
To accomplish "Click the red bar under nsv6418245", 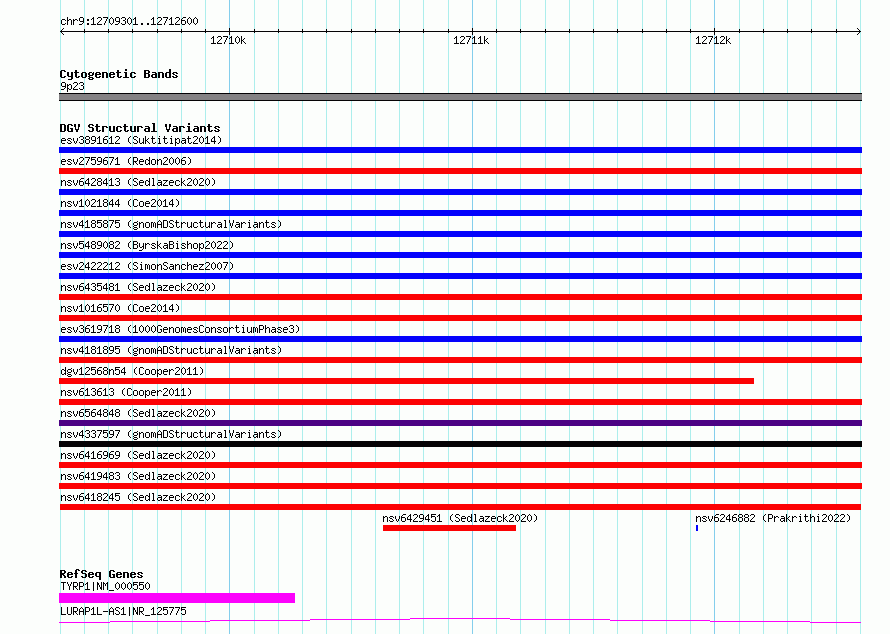I will tap(460, 507).
